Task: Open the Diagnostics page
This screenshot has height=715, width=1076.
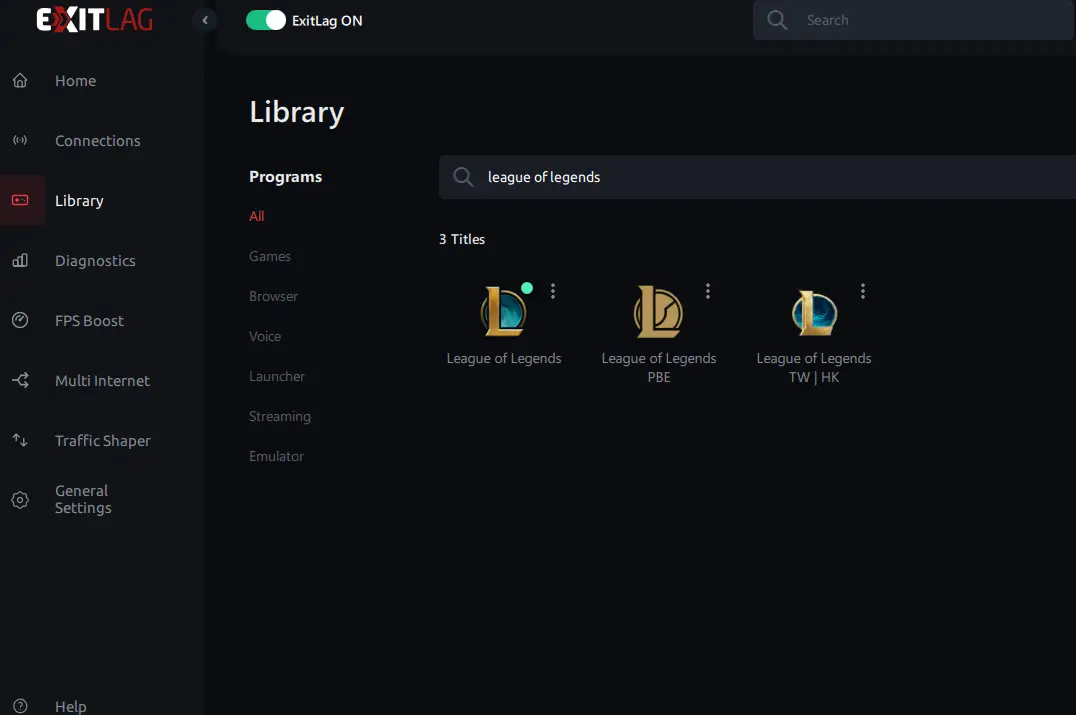Action: coord(95,261)
